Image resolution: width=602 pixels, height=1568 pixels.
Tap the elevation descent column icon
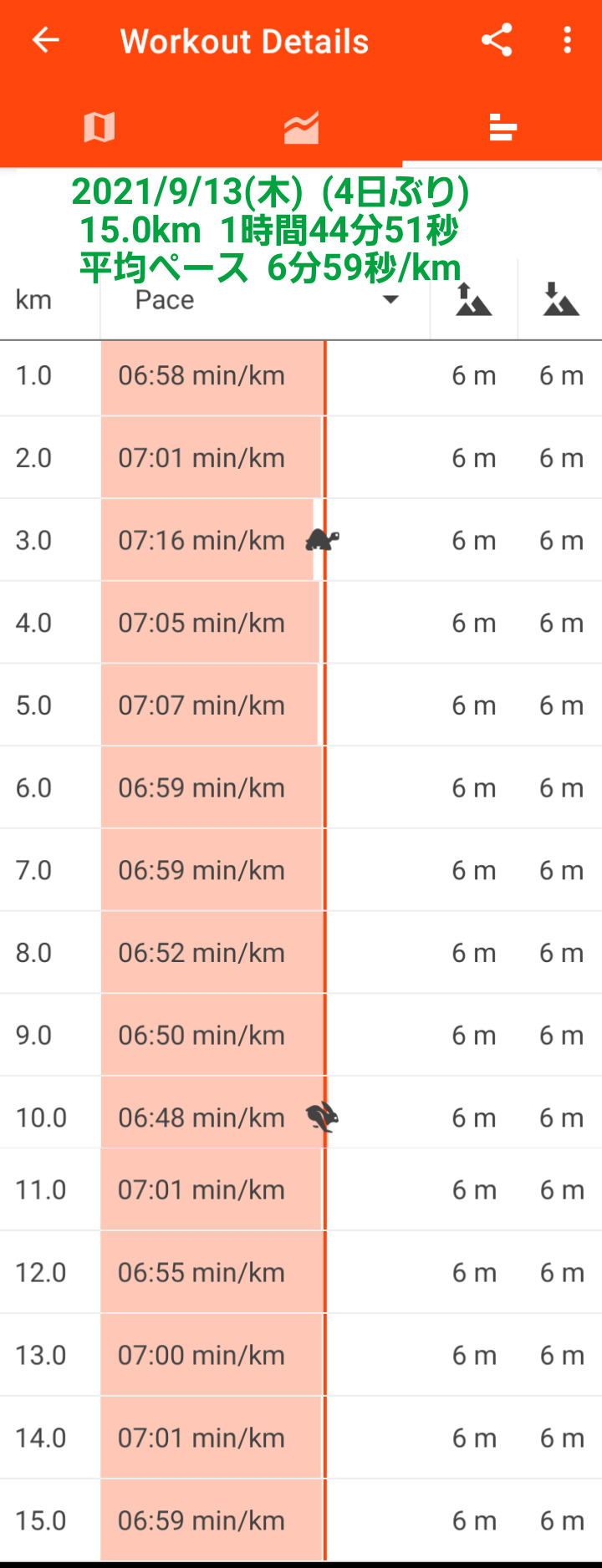(x=560, y=299)
